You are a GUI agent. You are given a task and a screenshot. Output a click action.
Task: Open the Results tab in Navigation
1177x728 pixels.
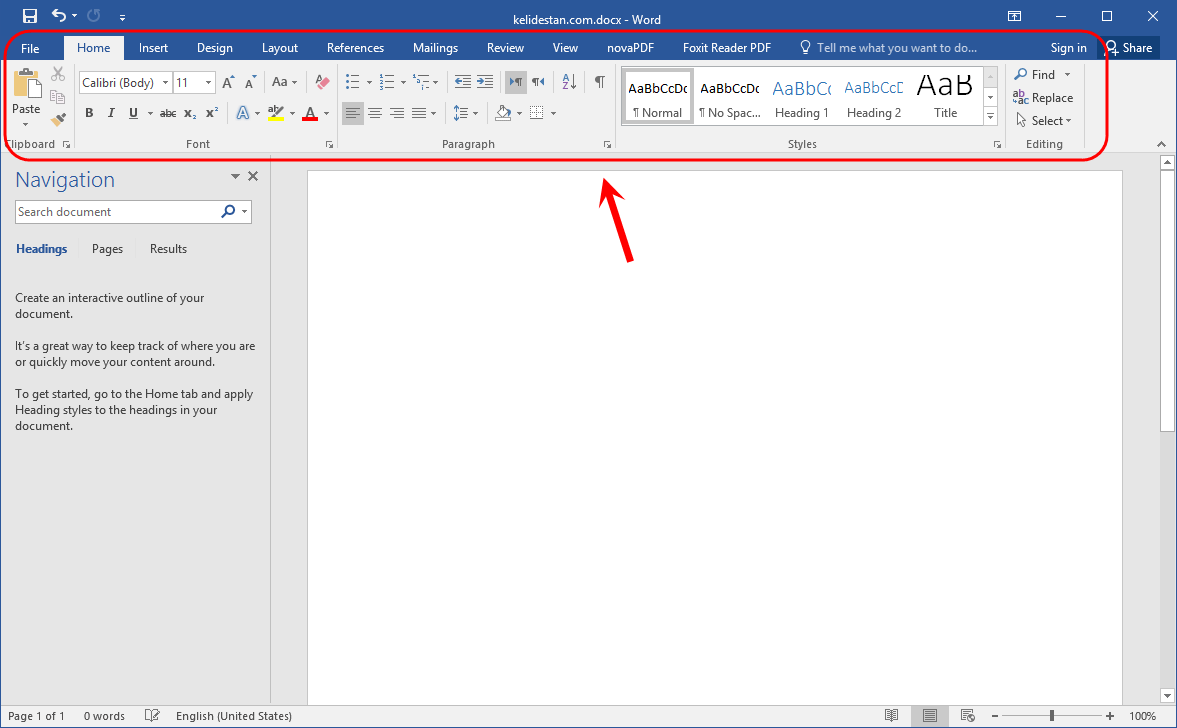(x=168, y=249)
